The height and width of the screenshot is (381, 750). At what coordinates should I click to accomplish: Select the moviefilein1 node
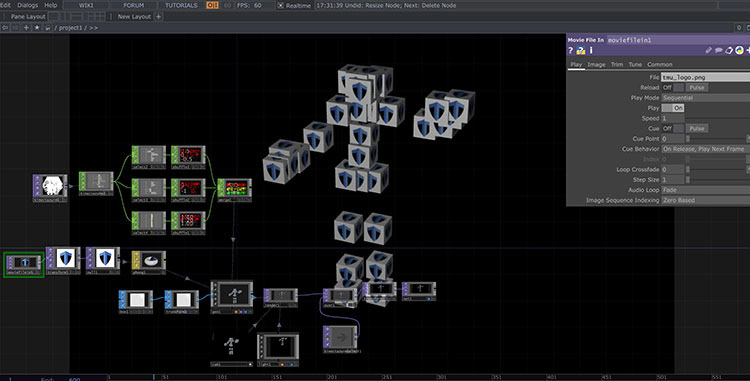point(23,264)
